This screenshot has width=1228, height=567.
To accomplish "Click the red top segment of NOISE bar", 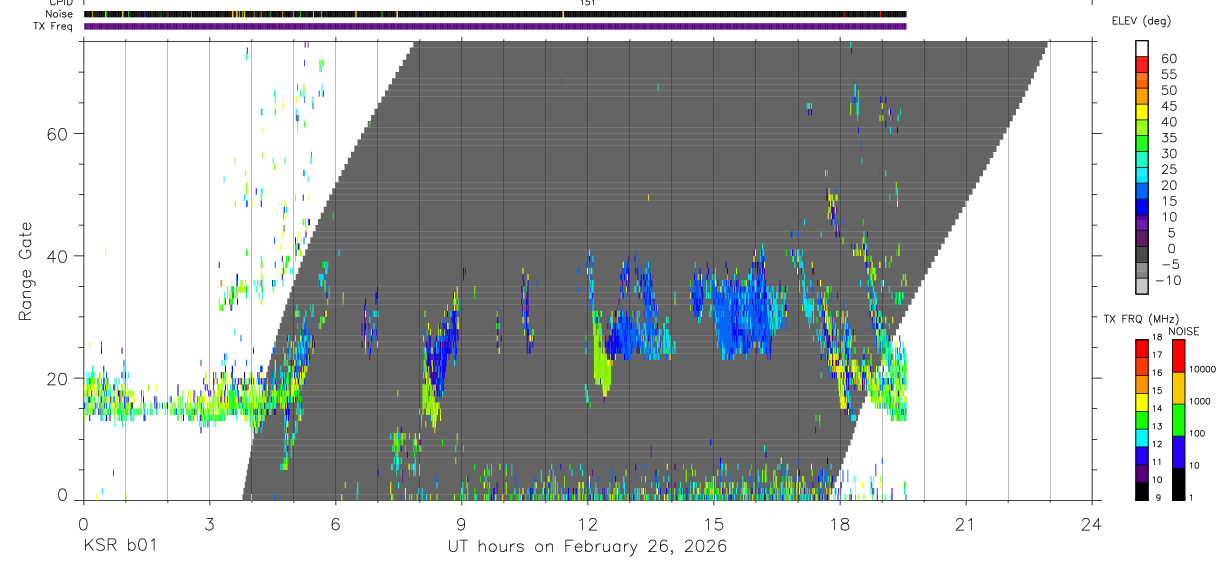I will pyautogui.click(x=1179, y=356).
